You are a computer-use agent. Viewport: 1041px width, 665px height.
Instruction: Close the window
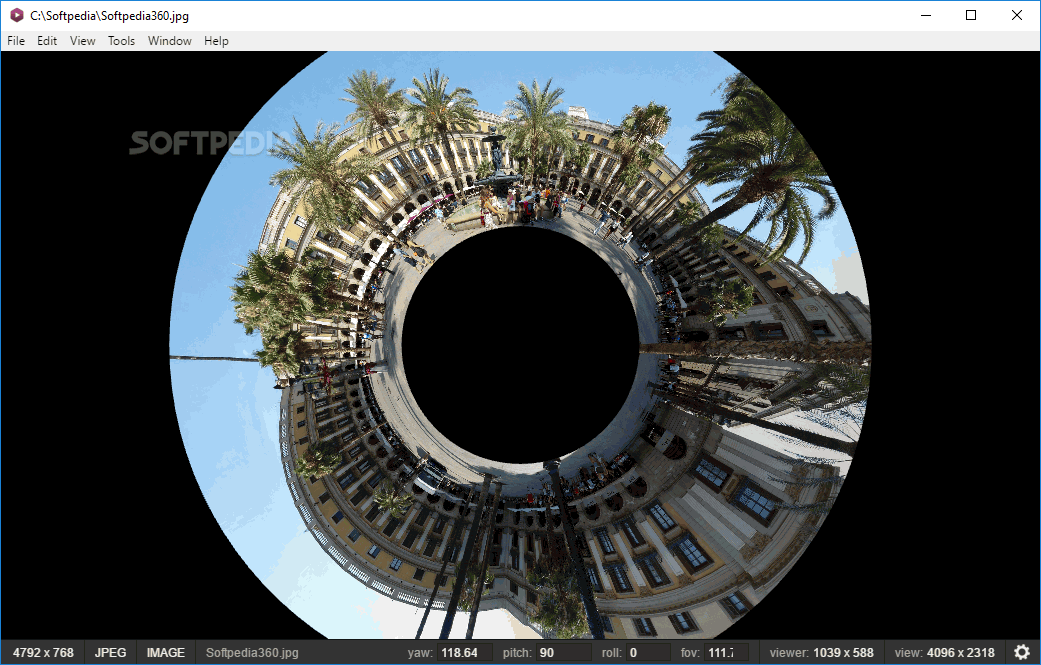[1016, 15]
